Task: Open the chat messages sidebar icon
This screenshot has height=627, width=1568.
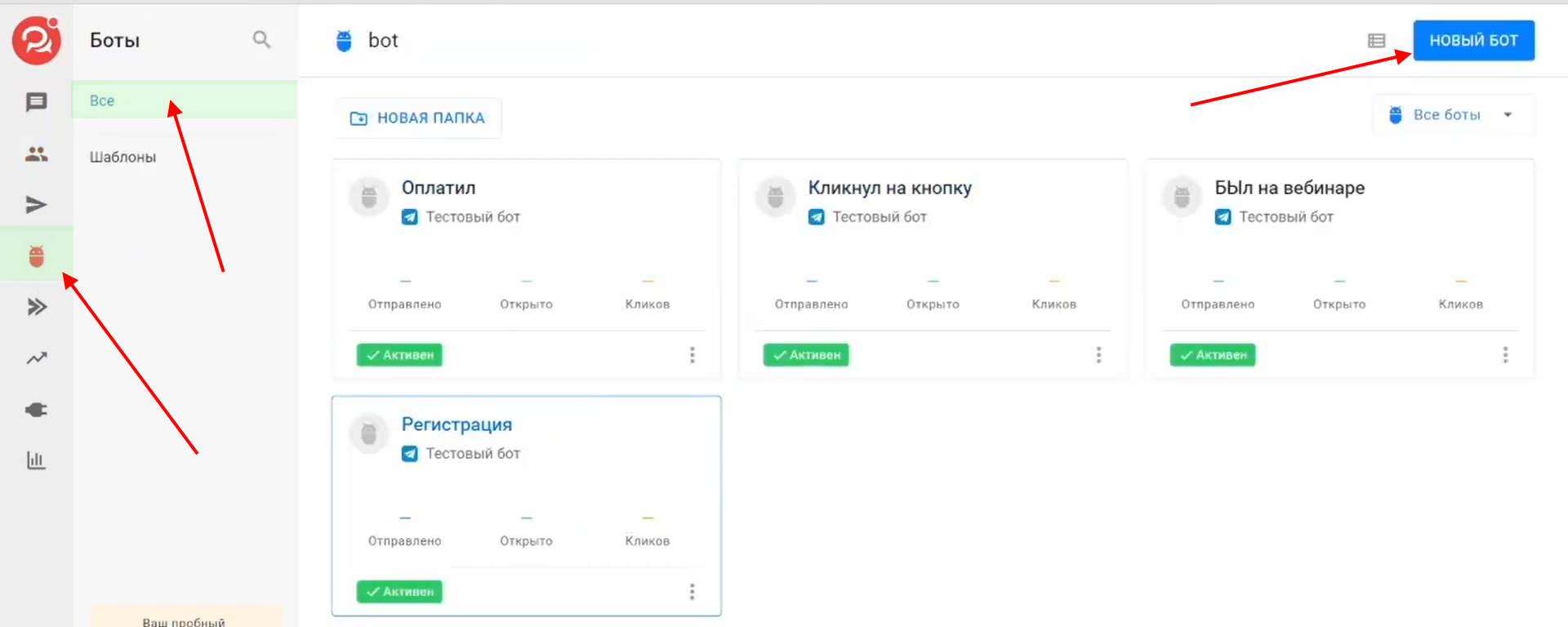Action: [x=36, y=102]
